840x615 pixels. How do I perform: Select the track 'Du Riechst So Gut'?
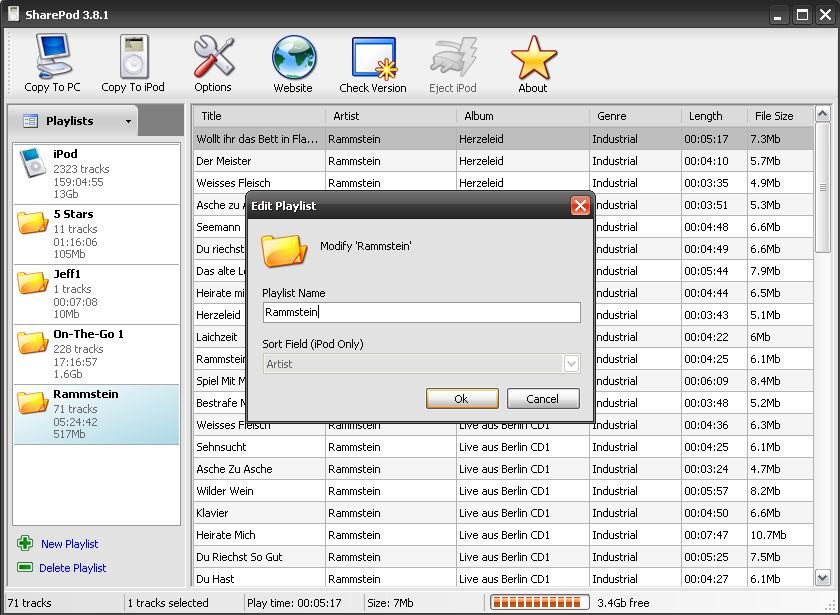coord(503,557)
